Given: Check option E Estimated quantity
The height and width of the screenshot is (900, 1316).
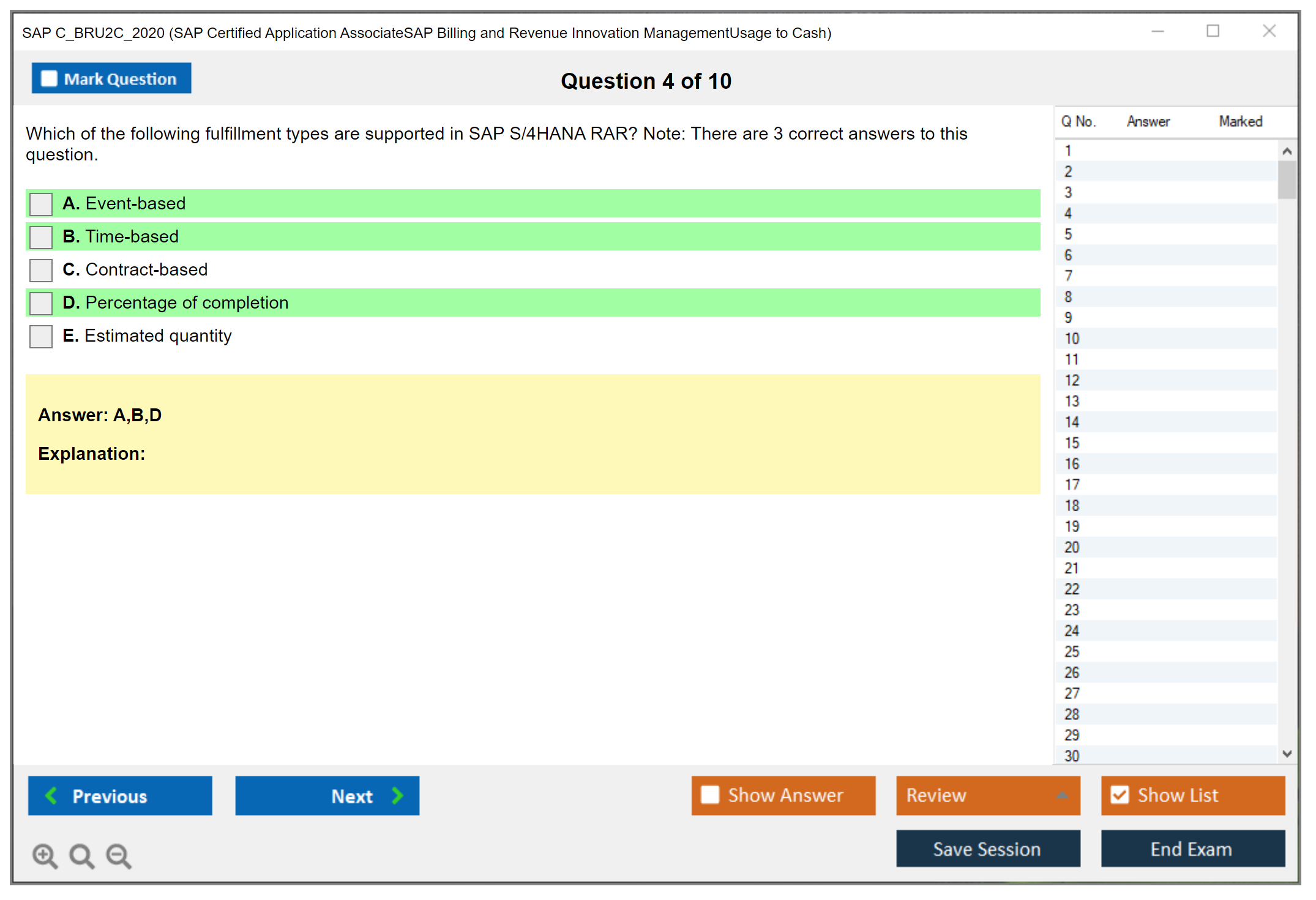Looking at the screenshot, I should pyautogui.click(x=41, y=336).
